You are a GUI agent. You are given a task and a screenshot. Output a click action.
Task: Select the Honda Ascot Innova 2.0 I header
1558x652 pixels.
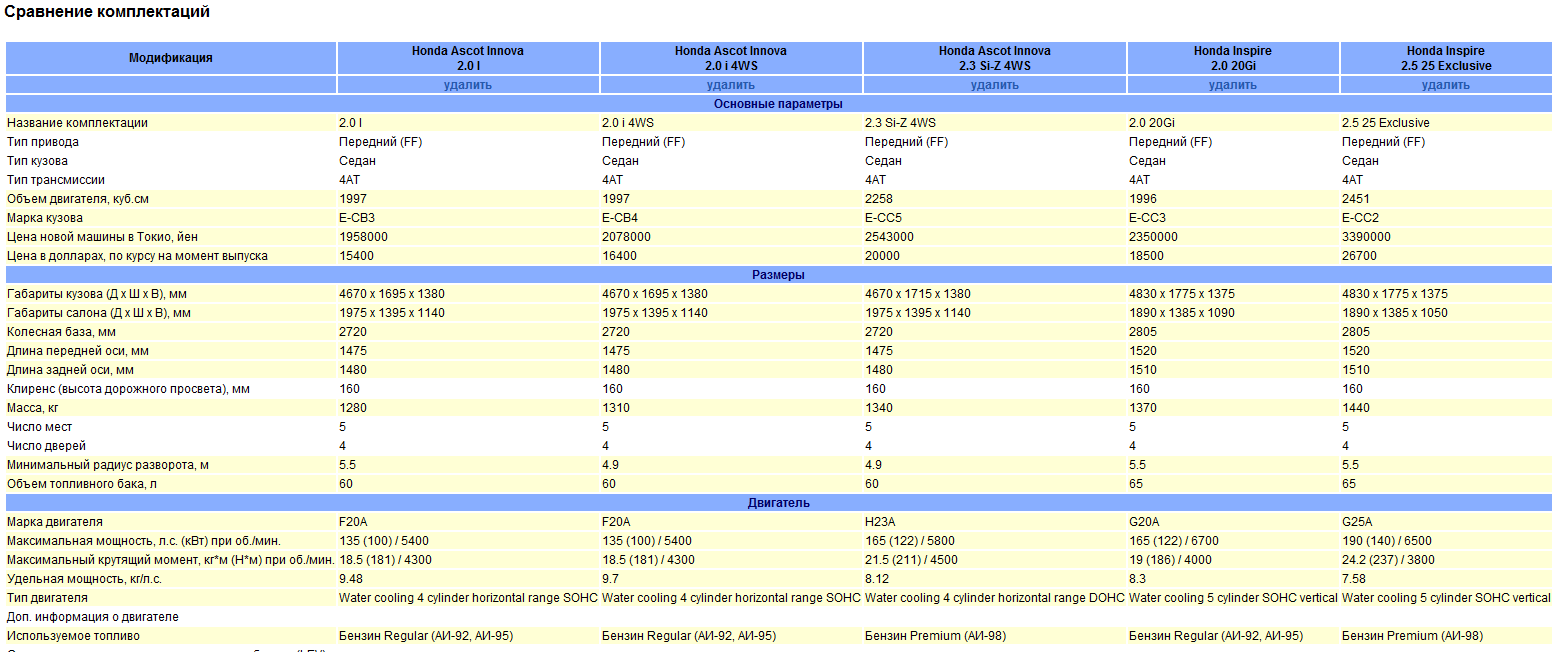point(467,58)
